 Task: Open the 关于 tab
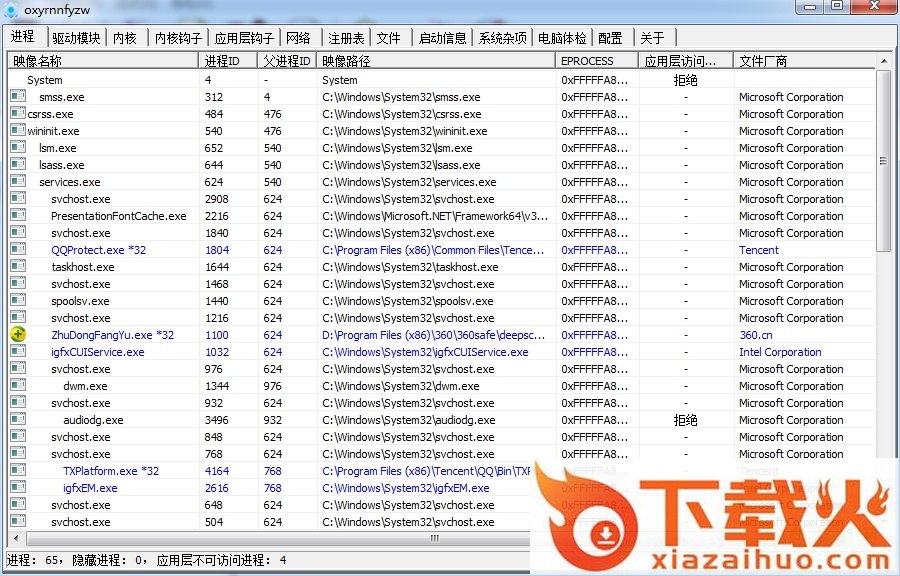(653, 38)
